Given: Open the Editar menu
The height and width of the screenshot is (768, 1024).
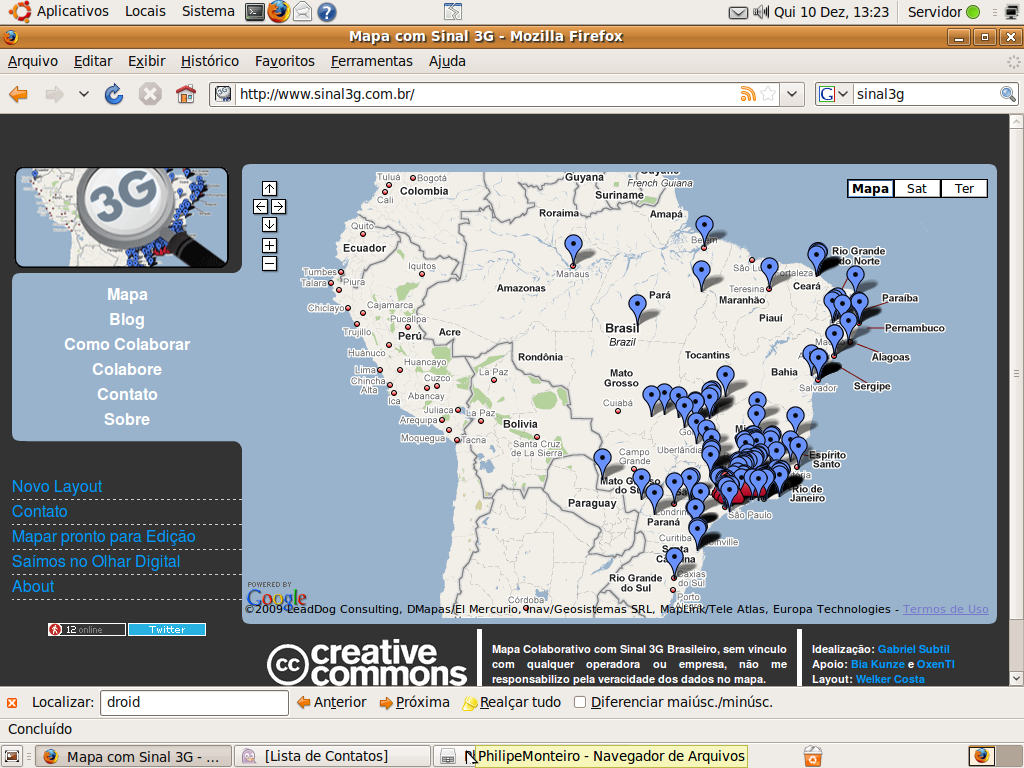Looking at the screenshot, I should (x=93, y=61).
